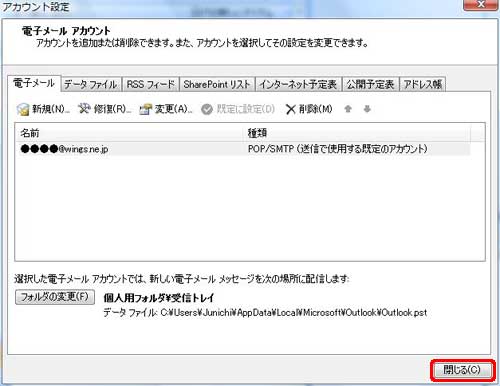Screen dimensions: 500x386
Task: Click the Outlook.pst data file path
Action: point(294,313)
